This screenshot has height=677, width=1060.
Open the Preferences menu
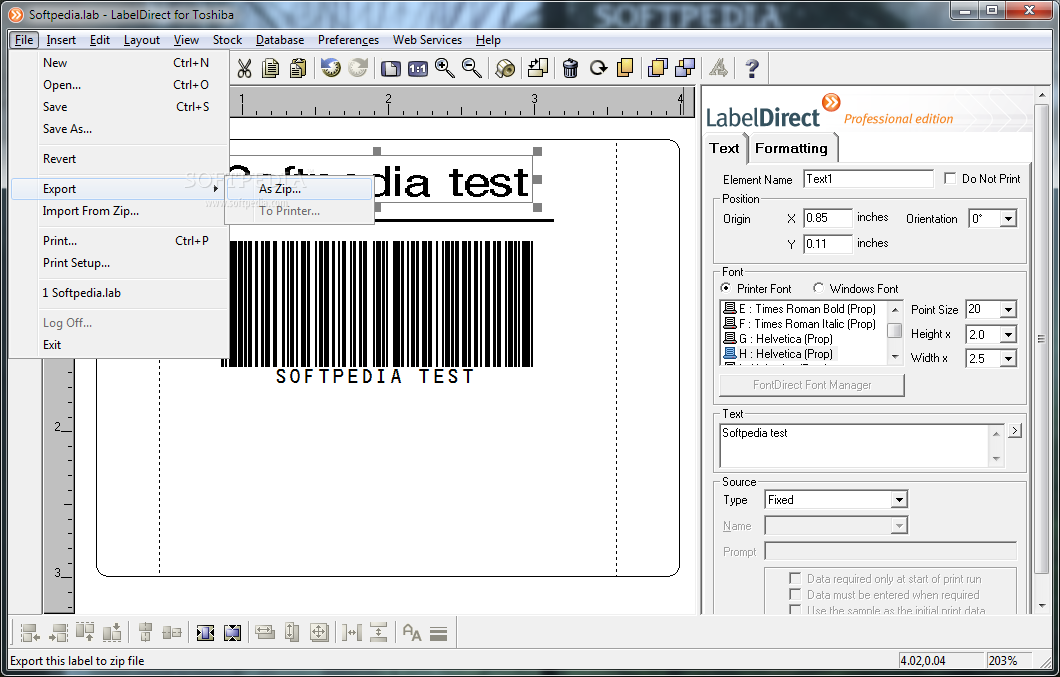tap(348, 40)
